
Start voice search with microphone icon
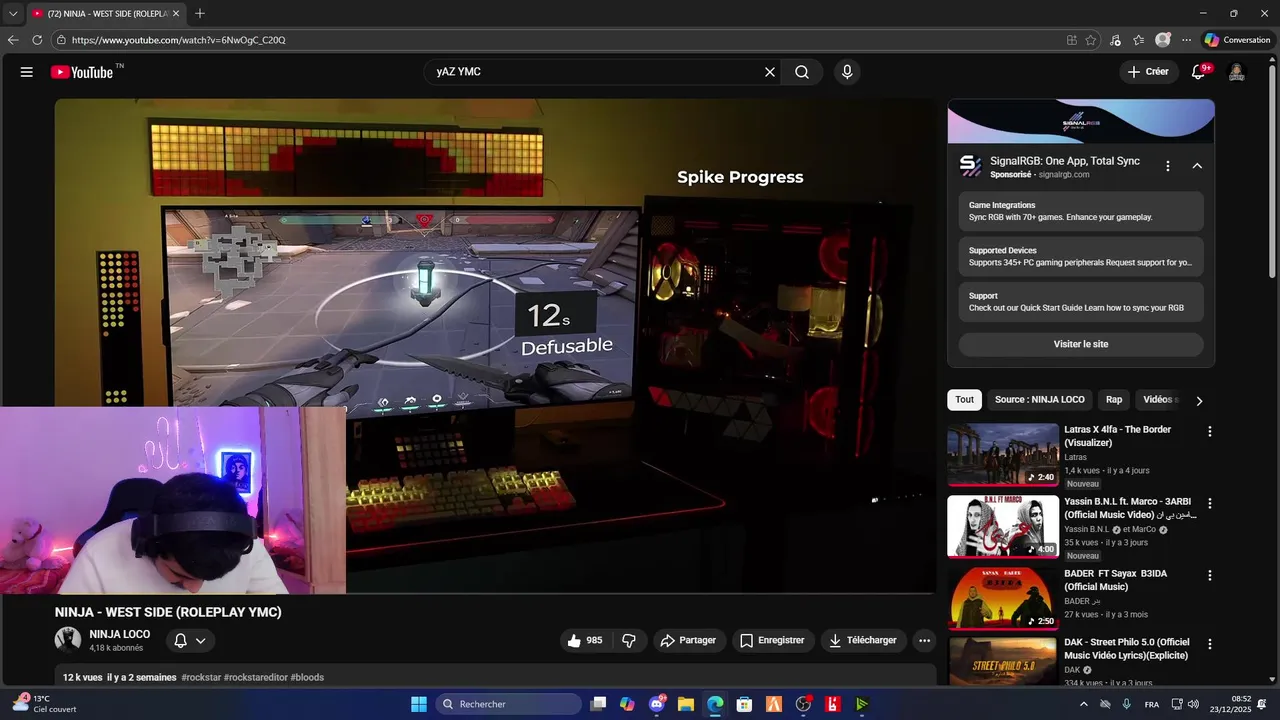(847, 72)
